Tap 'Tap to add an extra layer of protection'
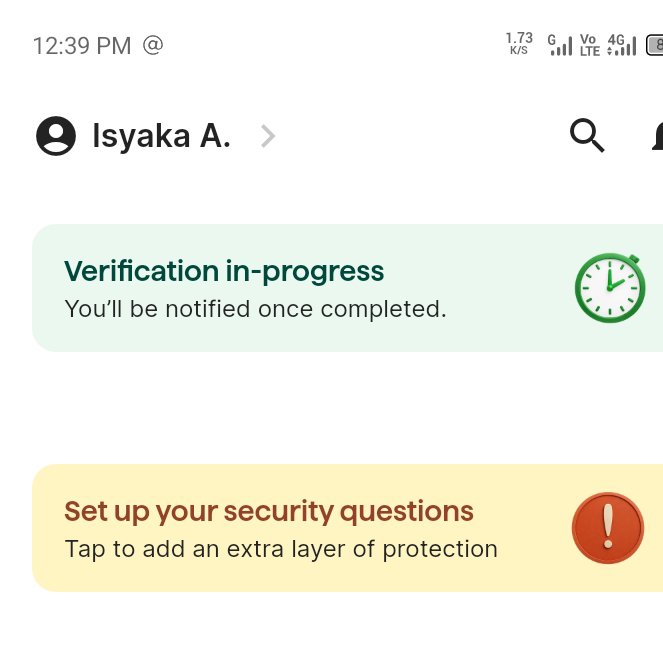The width and height of the screenshot is (663, 653). [x=281, y=549]
